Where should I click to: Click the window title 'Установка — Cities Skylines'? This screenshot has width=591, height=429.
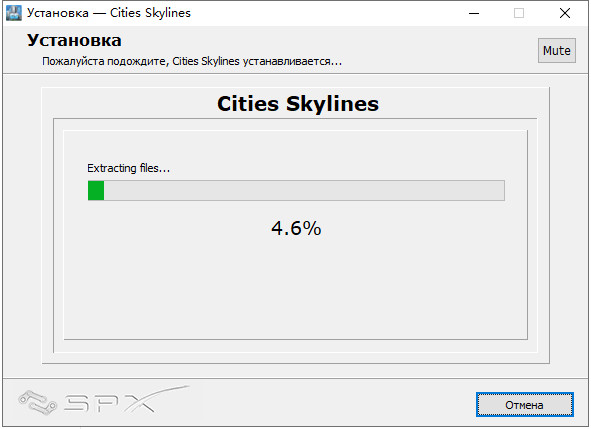pyautogui.click(x=109, y=13)
